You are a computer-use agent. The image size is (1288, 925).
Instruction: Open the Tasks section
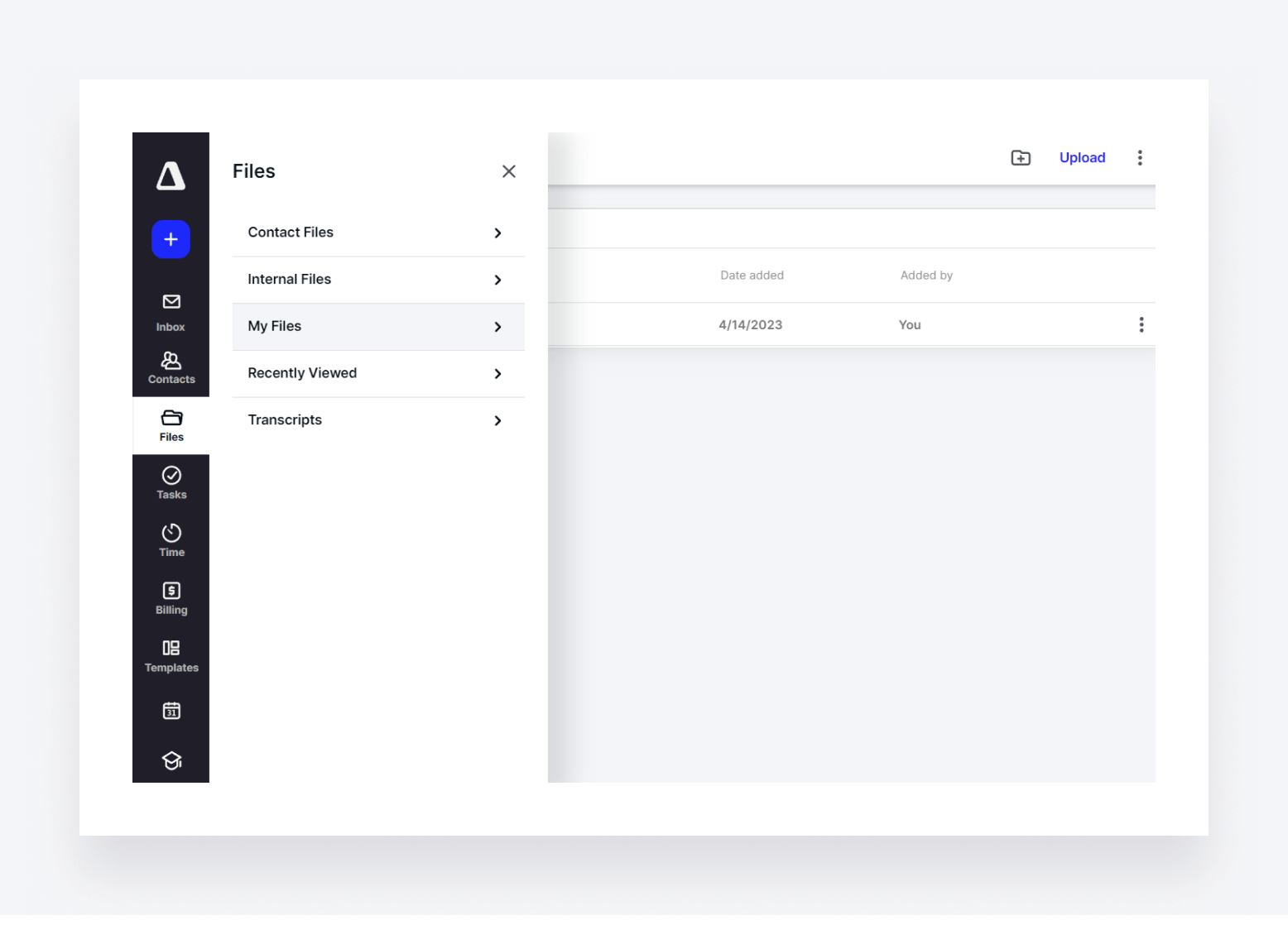pyautogui.click(x=171, y=483)
